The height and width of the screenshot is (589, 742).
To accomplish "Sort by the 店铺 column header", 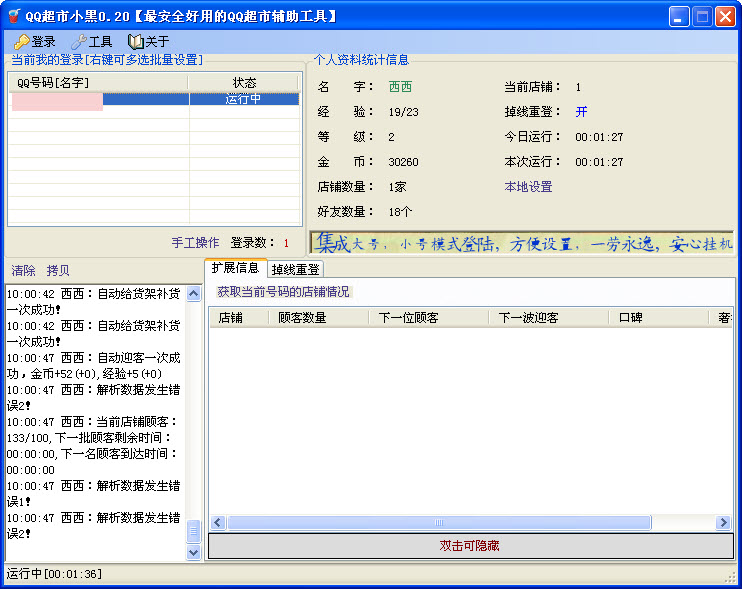I will point(239,317).
